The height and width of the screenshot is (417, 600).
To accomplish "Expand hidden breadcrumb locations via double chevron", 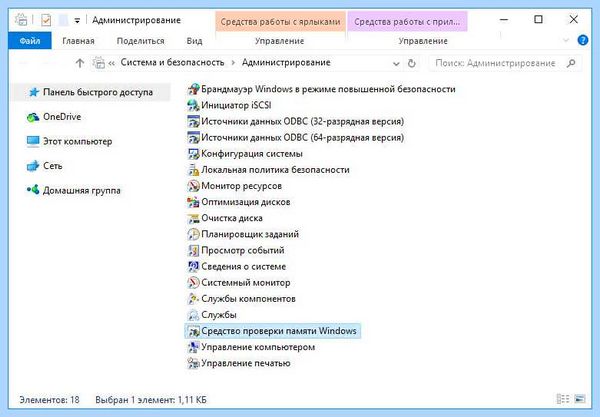I will (112, 64).
